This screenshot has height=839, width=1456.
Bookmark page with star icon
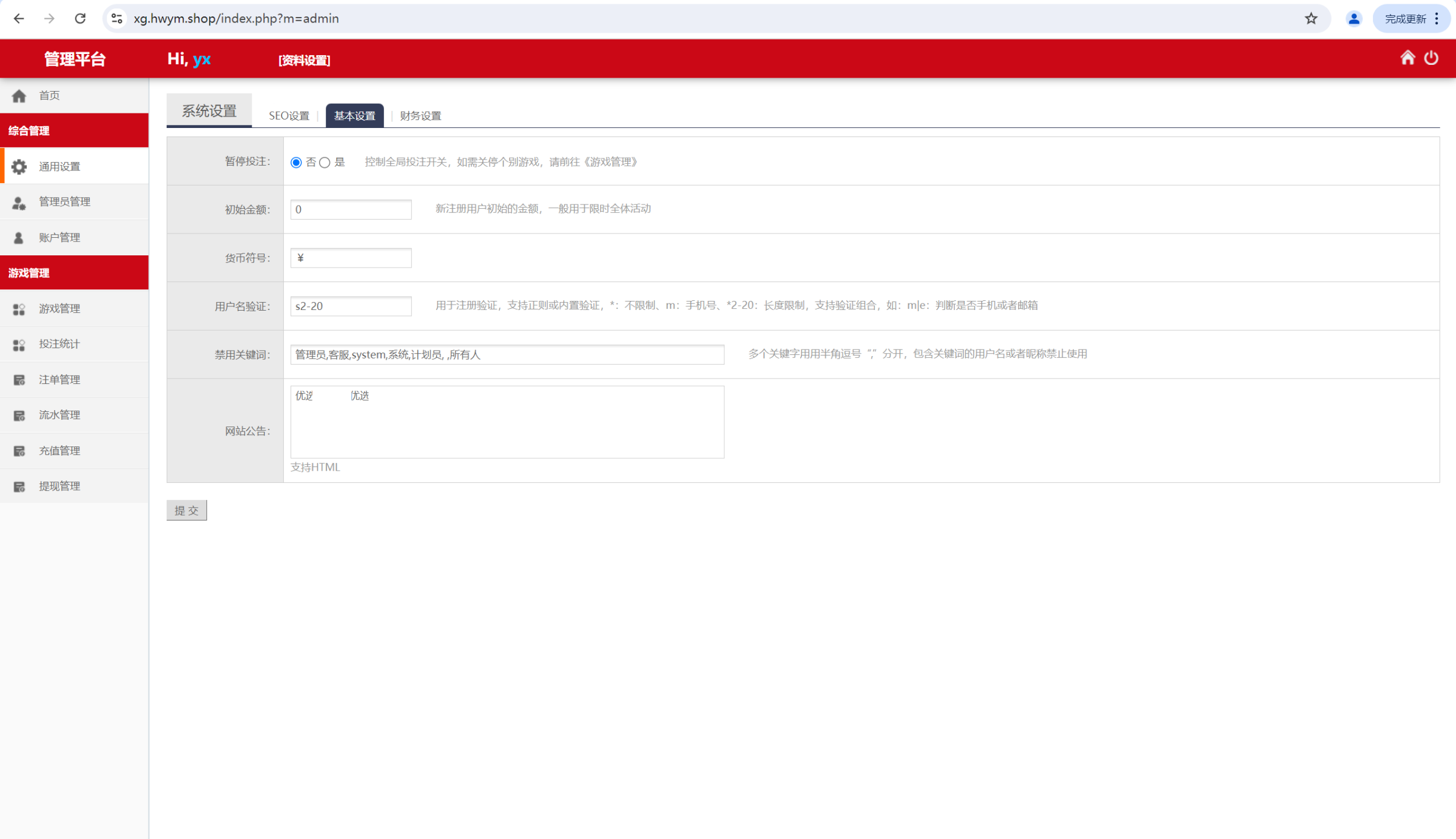click(x=1311, y=19)
